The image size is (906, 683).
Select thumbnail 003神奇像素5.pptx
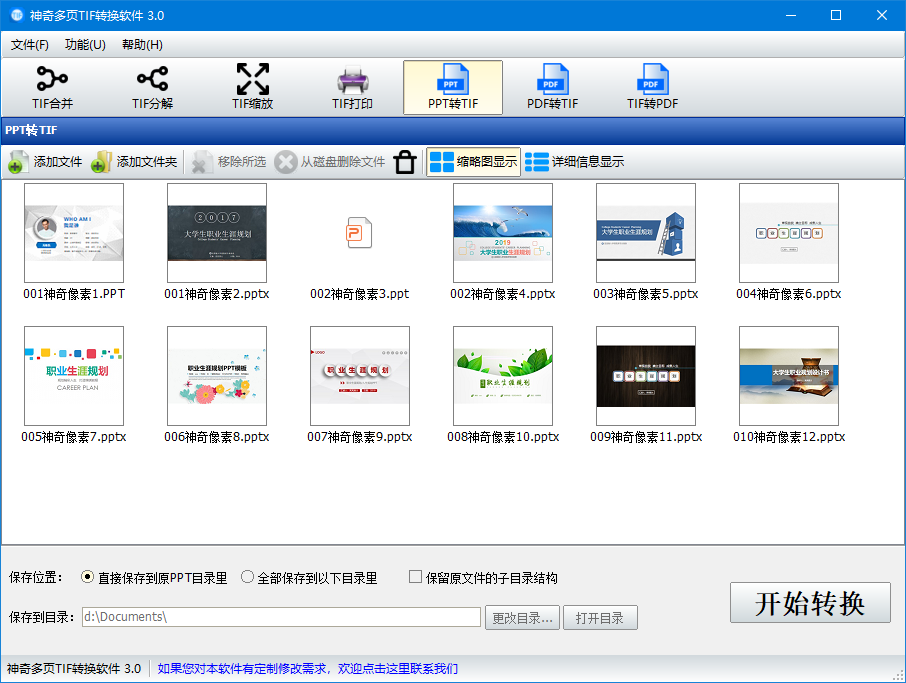pyautogui.click(x=646, y=233)
